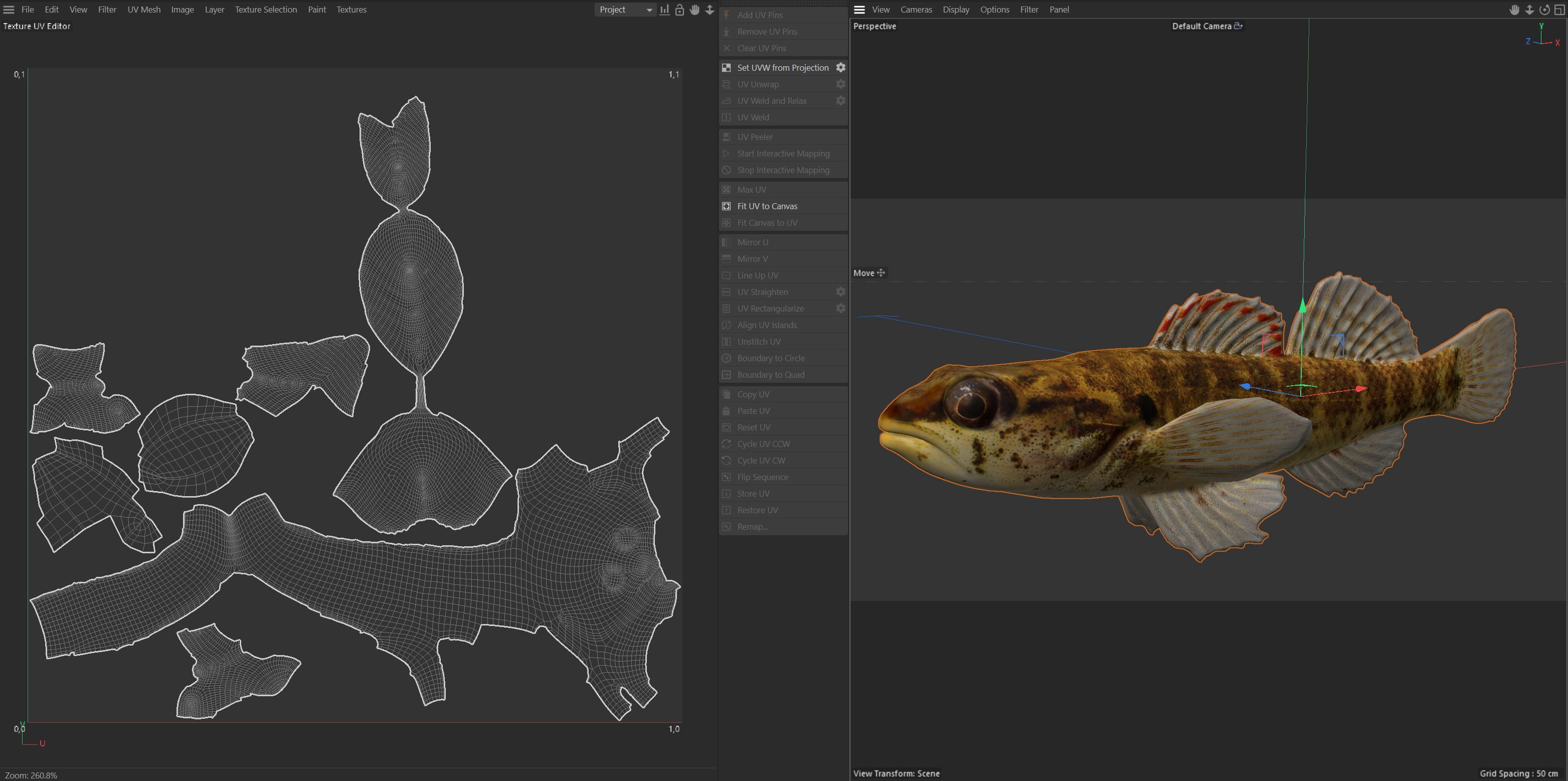Open the Cameras menu in the viewport

916,10
